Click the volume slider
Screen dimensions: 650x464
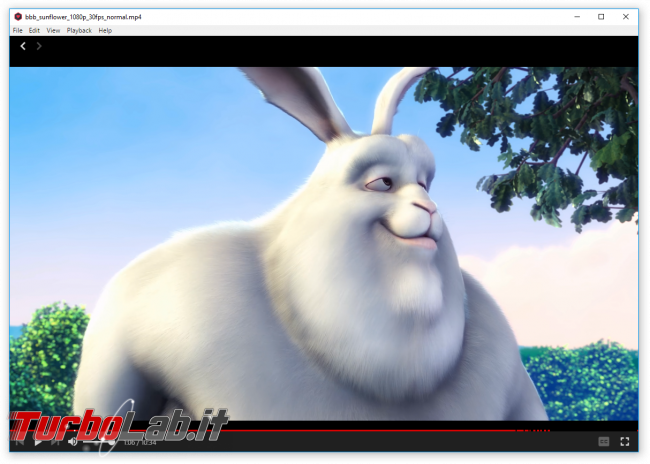tap(98, 442)
